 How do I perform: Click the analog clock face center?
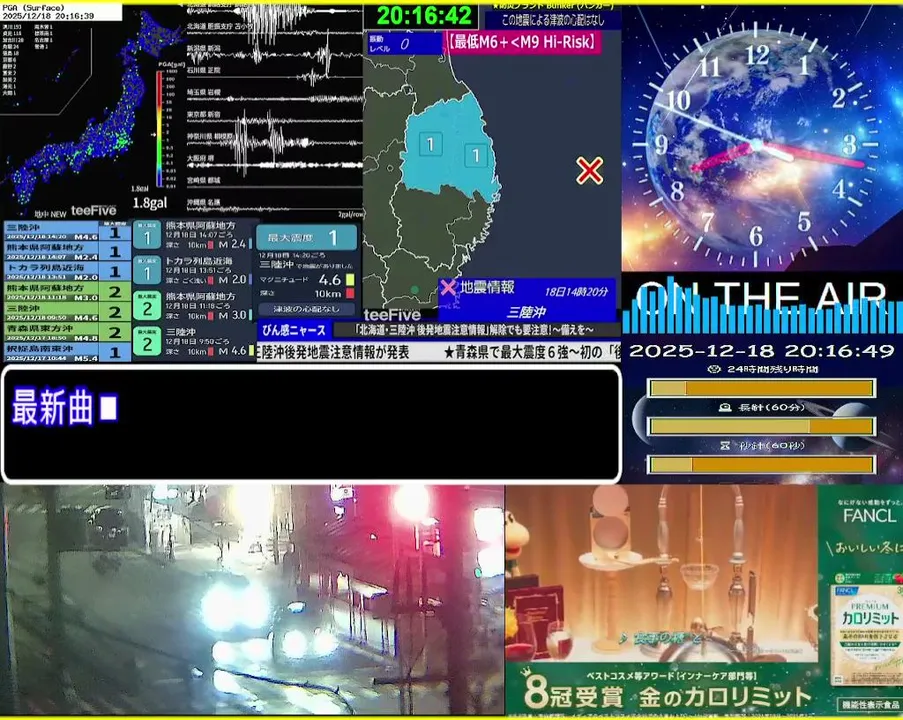point(756,144)
